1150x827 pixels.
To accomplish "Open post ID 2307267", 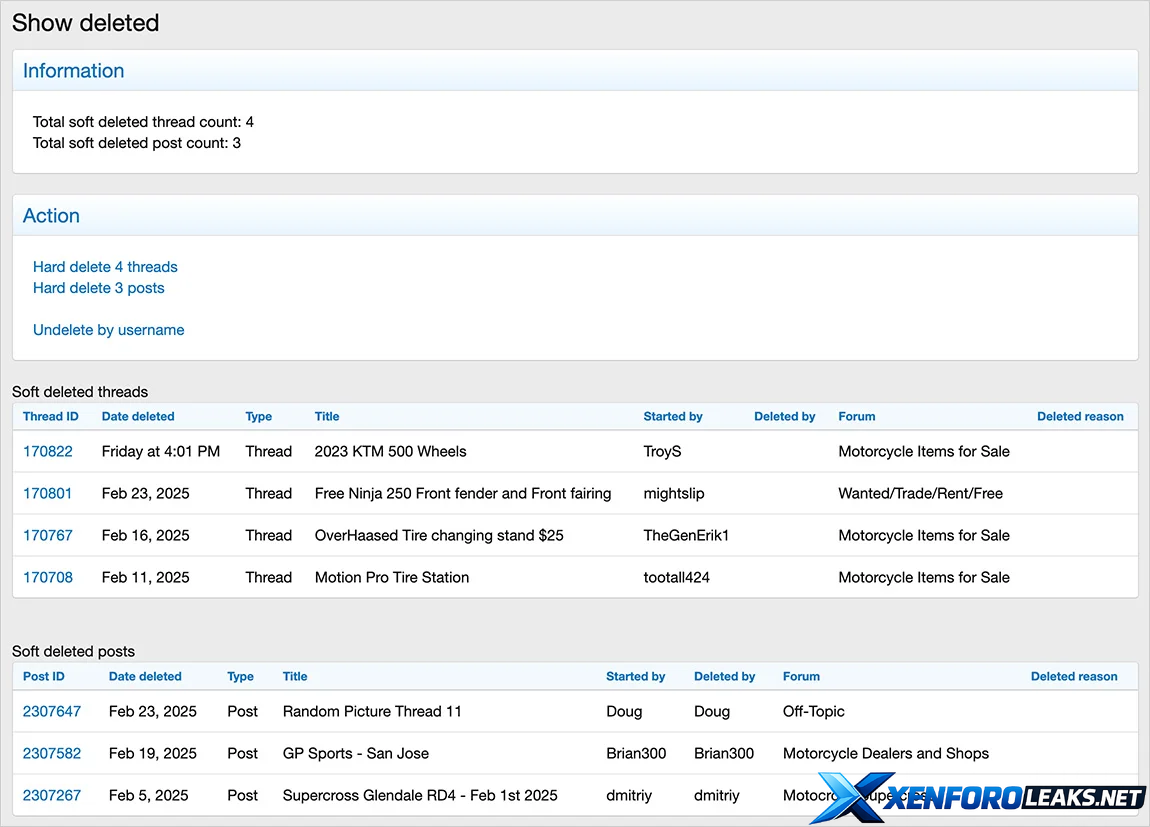I will point(52,795).
